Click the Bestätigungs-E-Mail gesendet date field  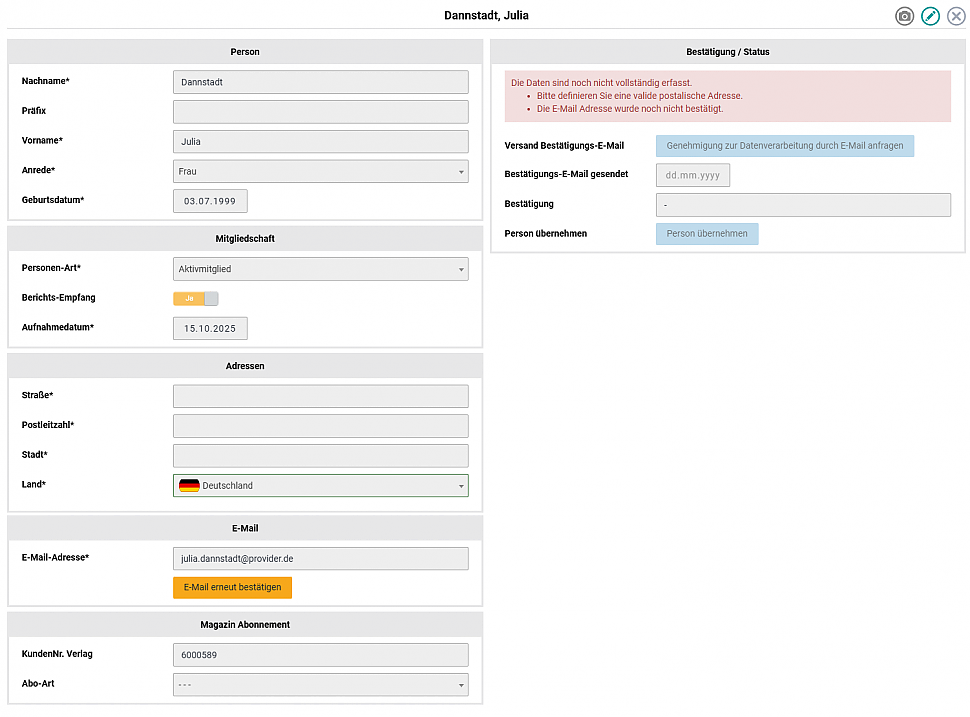point(692,175)
